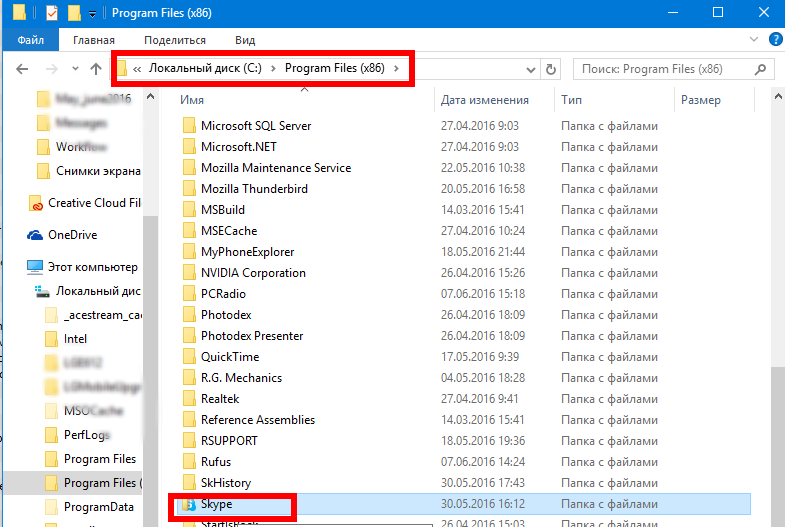Click the OneDrive cloud icon
Screen dimensions: 785x527
tap(35, 235)
